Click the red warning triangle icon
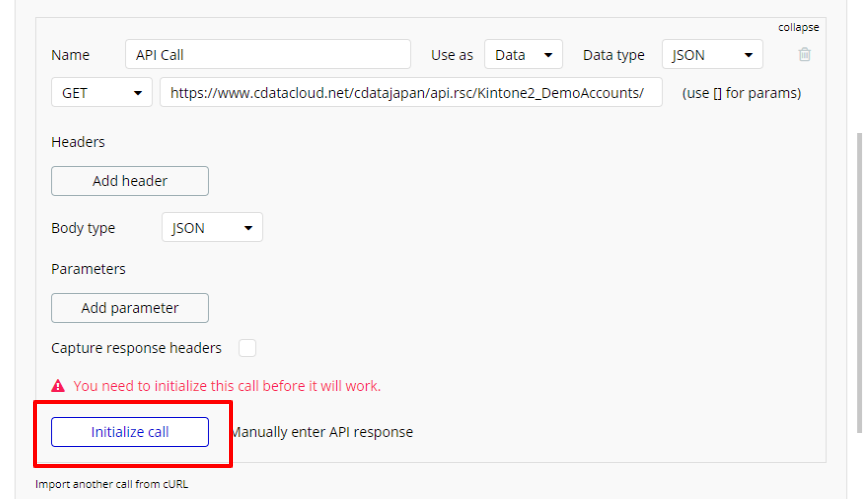Image resolution: width=868 pixels, height=499 pixels. pyautogui.click(x=58, y=386)
